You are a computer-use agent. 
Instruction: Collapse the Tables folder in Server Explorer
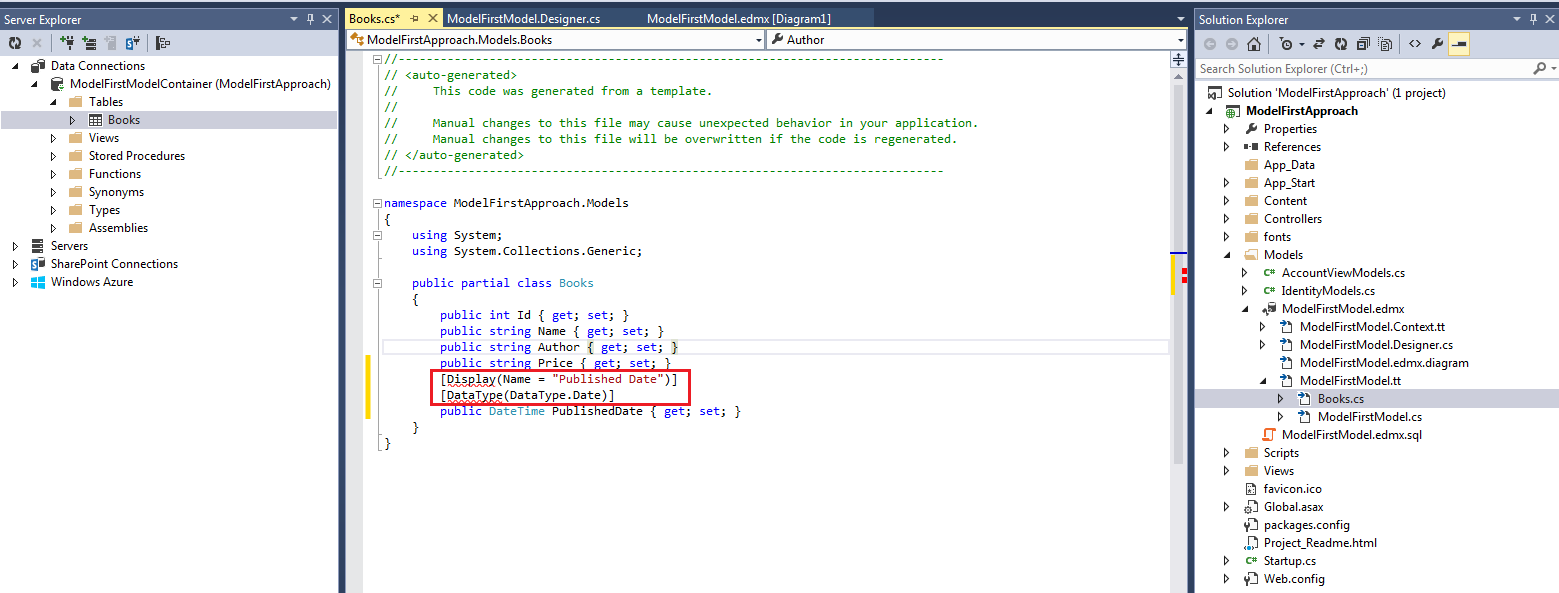pyautogui.click(x=53, y=102)
